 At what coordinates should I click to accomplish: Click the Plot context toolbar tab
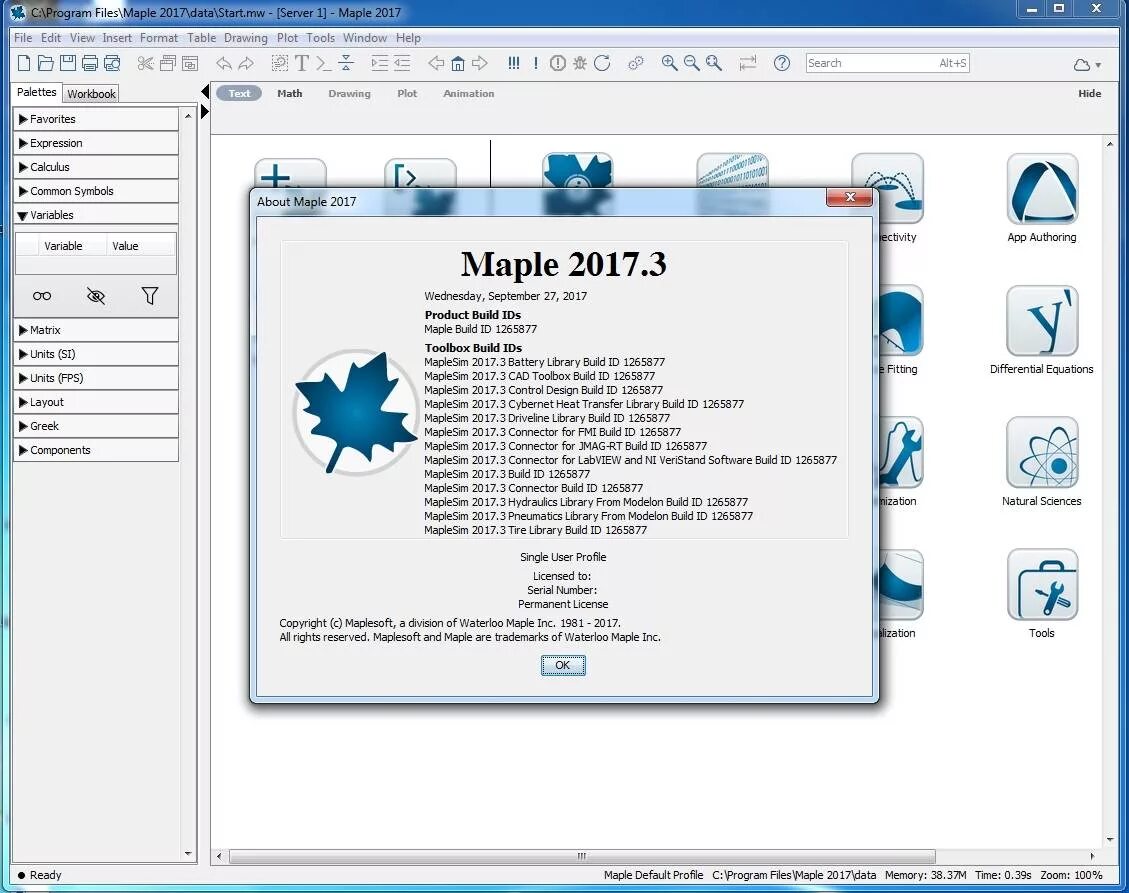click(x=407, y=94)
